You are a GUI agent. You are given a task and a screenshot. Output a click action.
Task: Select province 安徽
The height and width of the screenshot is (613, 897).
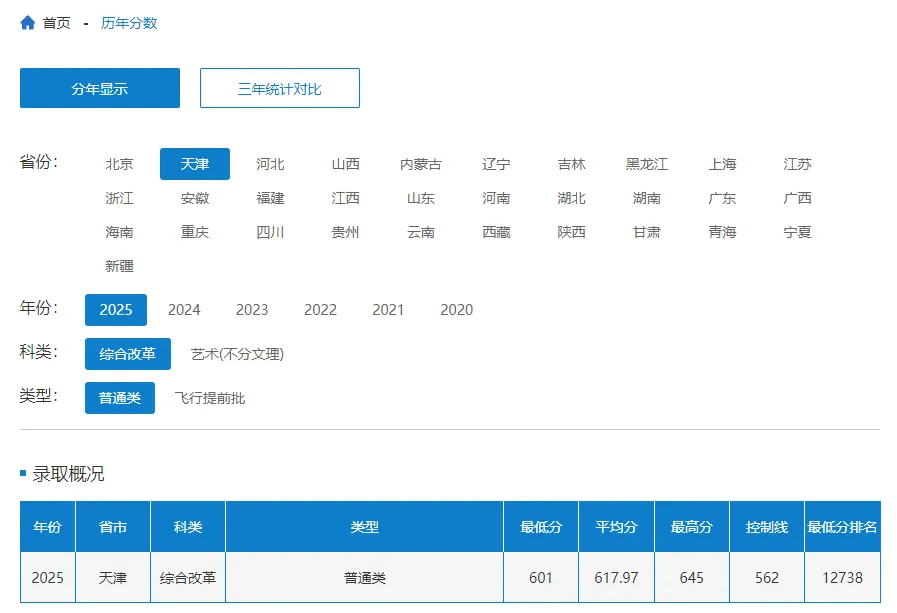195,198
